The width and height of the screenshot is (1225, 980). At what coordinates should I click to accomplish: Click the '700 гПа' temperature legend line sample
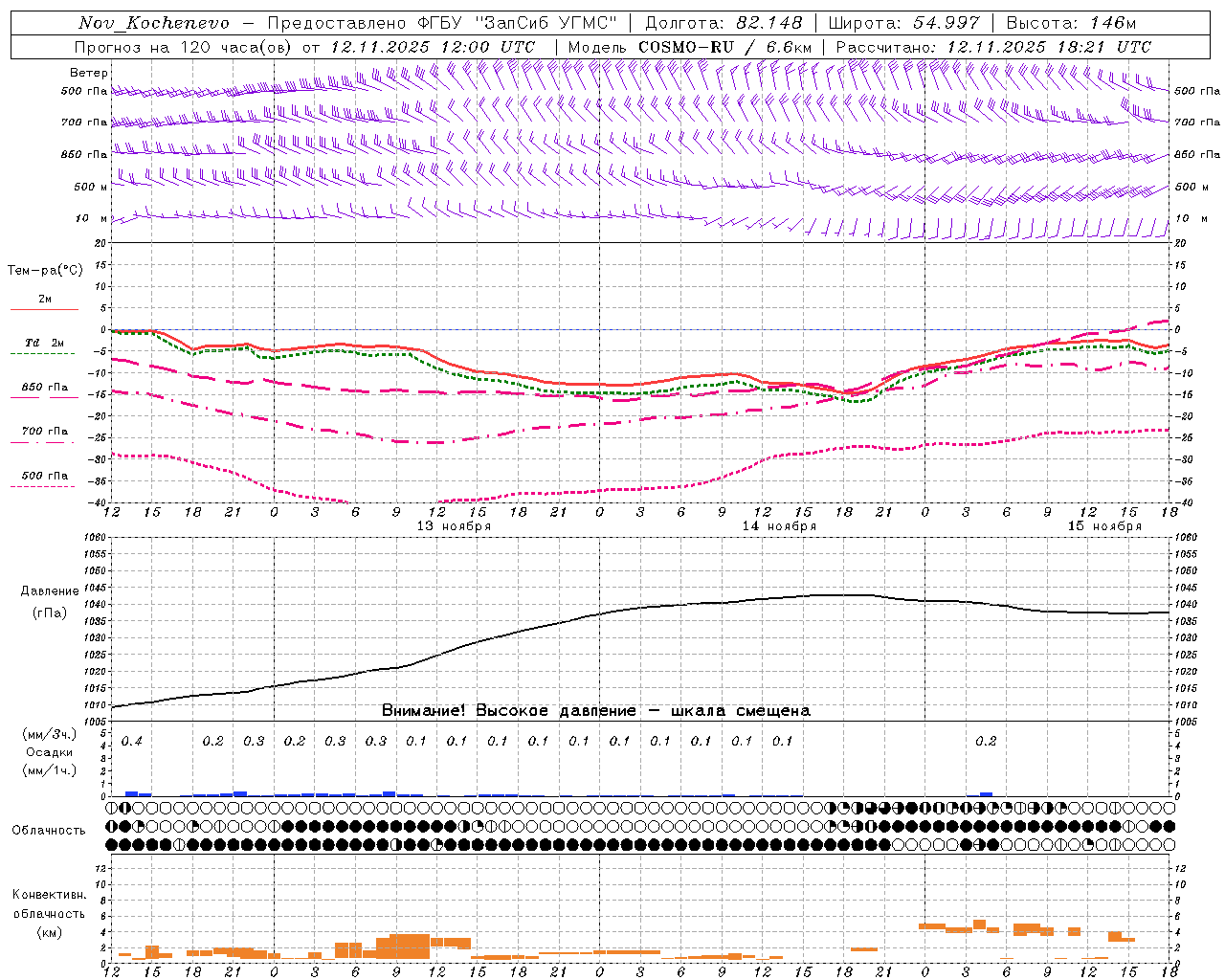pos(44,442)
